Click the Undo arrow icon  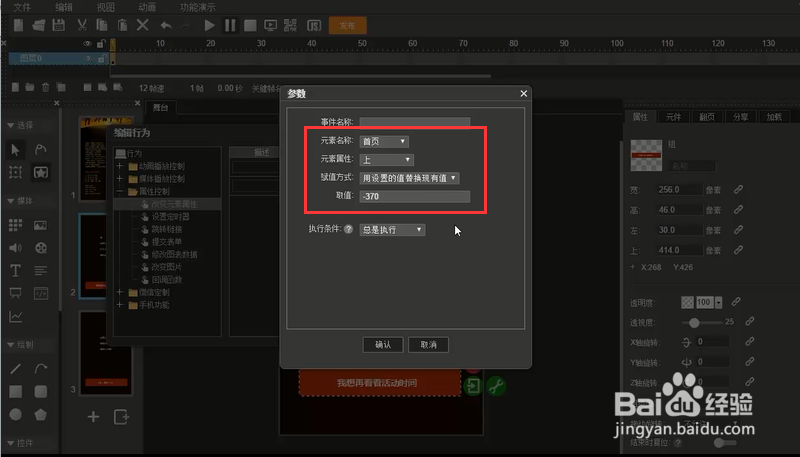(166, 25)
